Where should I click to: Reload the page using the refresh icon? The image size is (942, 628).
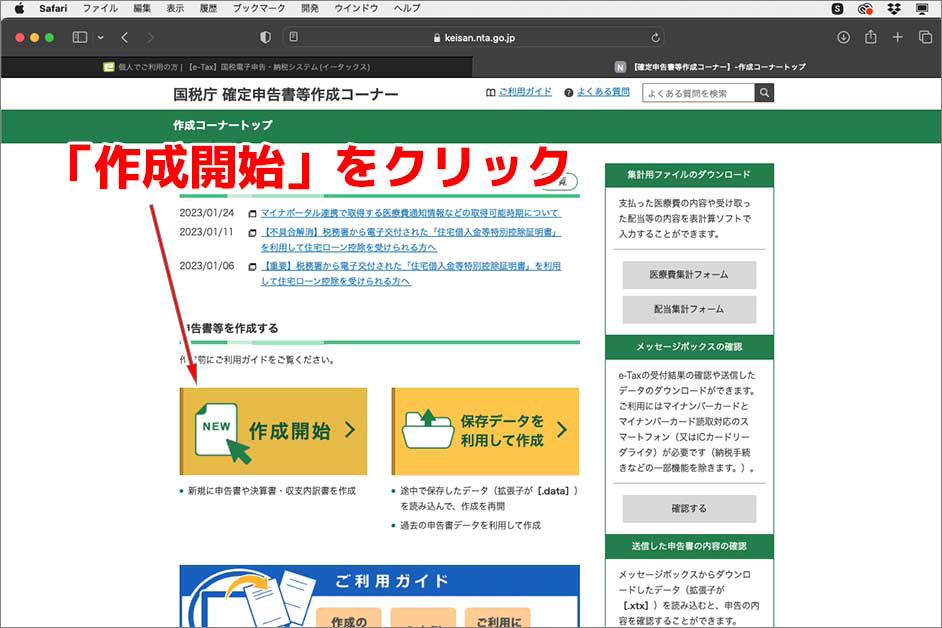point(657,36)
